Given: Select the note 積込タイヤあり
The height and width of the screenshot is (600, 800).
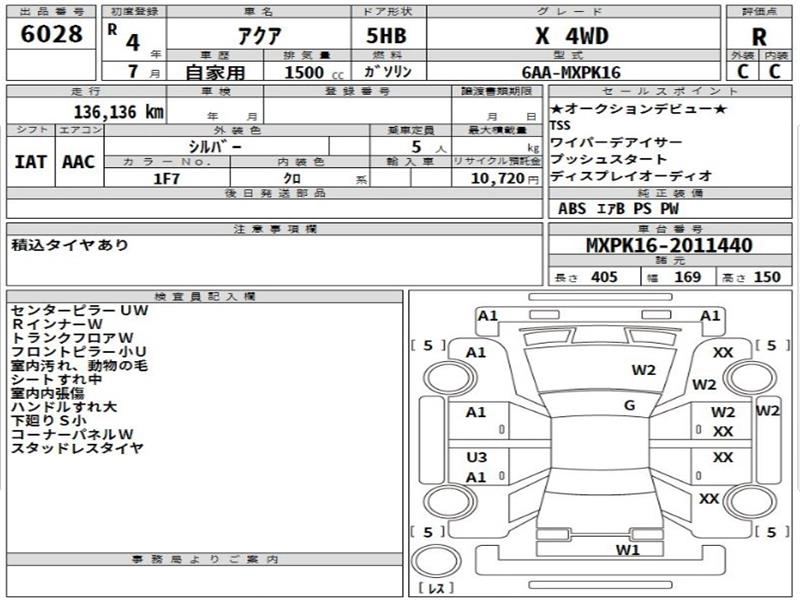Looking at the screenshot, I should pyautogui.click(x=70, y=245).
